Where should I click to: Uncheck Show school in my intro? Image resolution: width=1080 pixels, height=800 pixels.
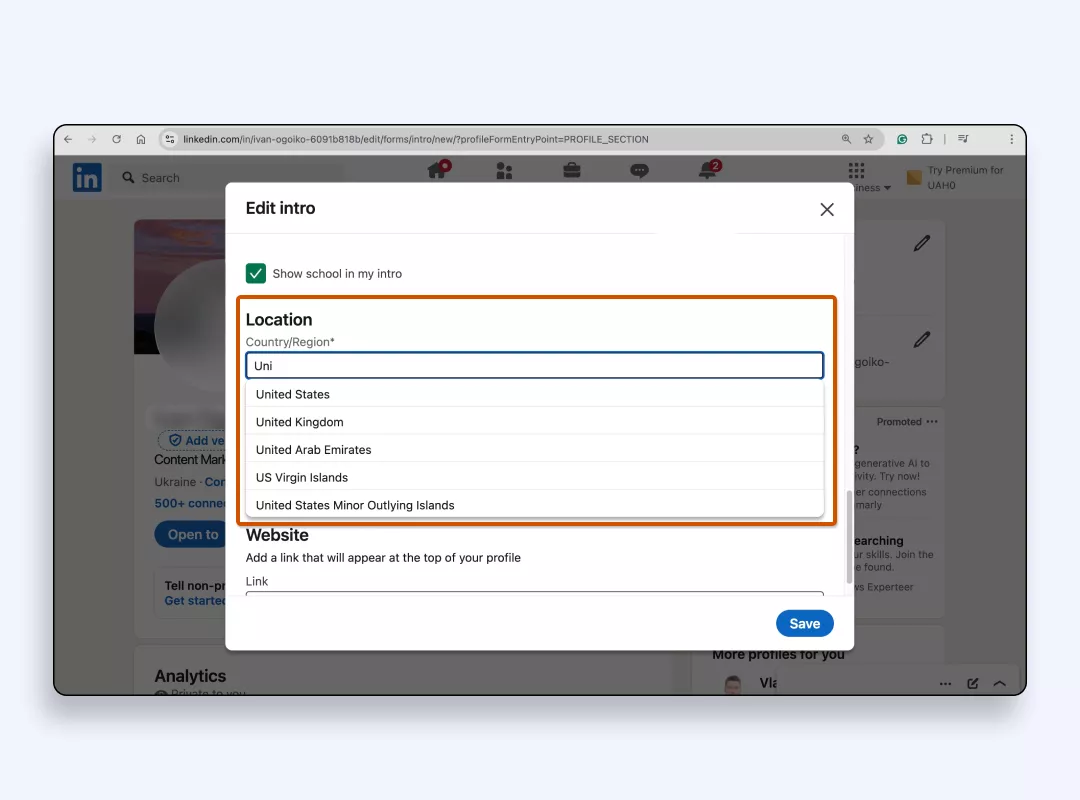pyautogui.click(x=256, y=274)
